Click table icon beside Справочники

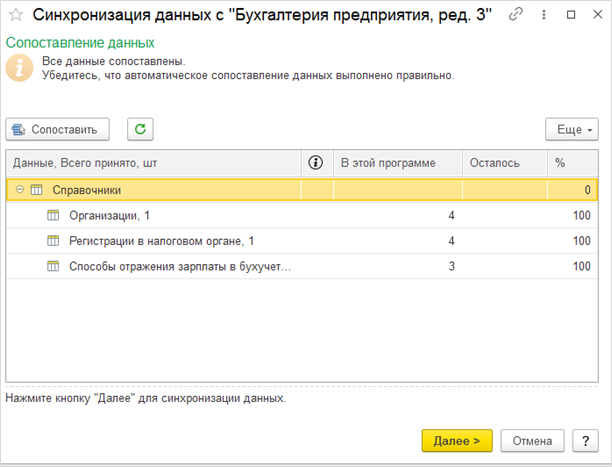pos(36,189)
